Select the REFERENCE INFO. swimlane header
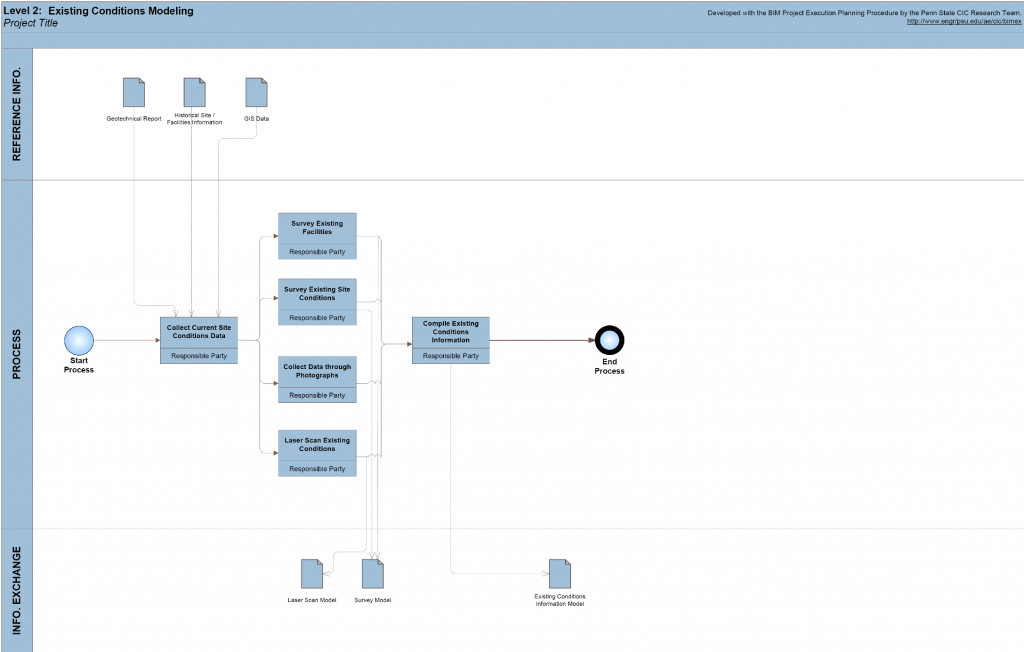The height and width of the screenshot is (652, 1024). click(16, 115)
